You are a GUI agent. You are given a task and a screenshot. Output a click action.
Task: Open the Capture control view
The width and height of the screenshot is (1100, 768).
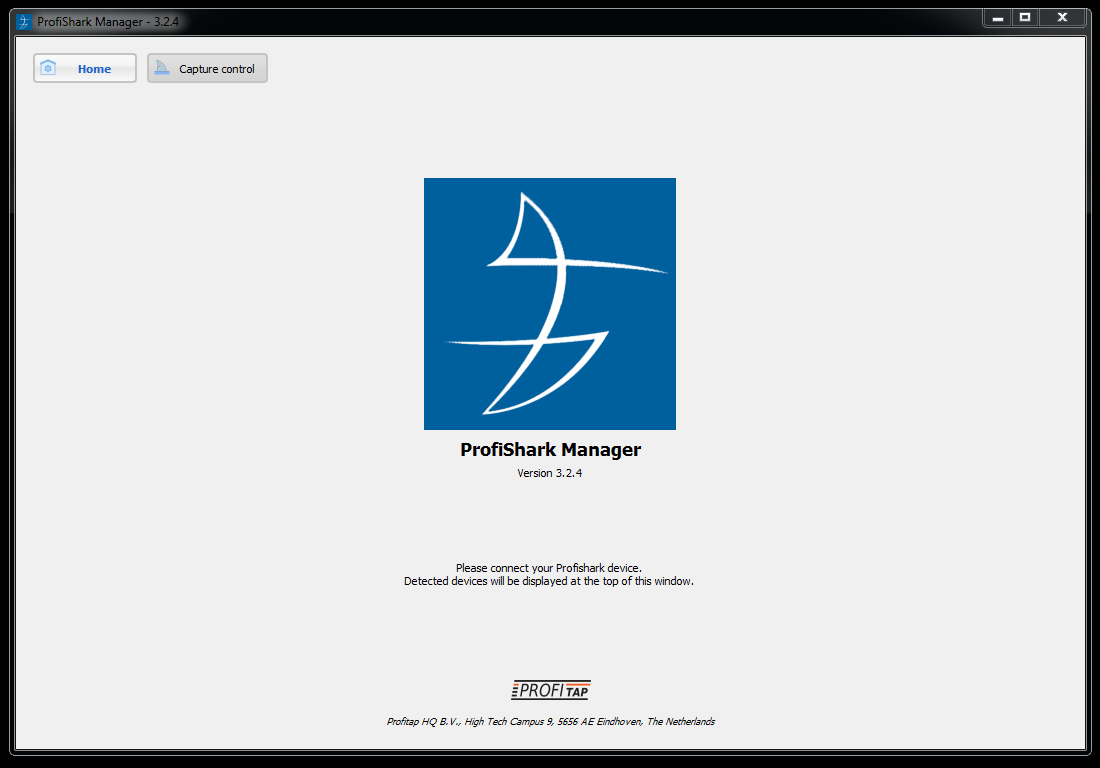coord(207,67)
